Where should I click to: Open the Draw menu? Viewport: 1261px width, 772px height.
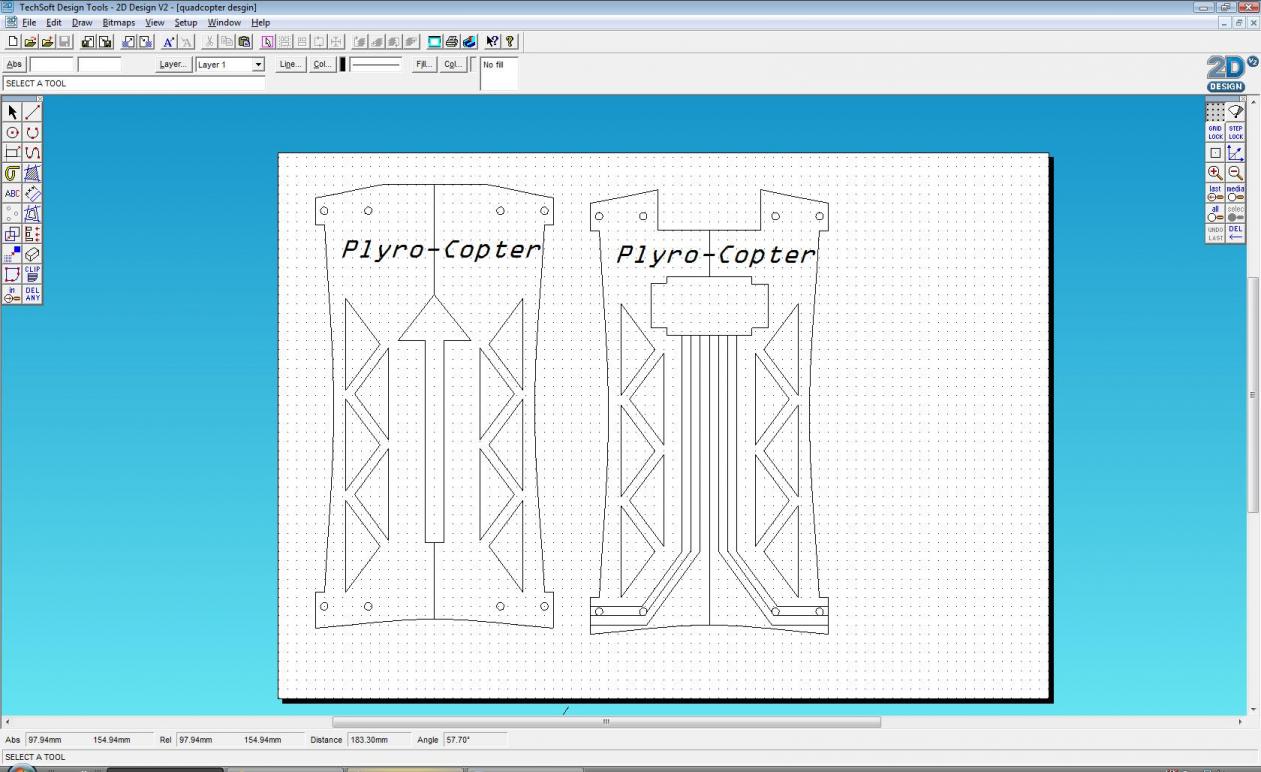click(82, 22)
